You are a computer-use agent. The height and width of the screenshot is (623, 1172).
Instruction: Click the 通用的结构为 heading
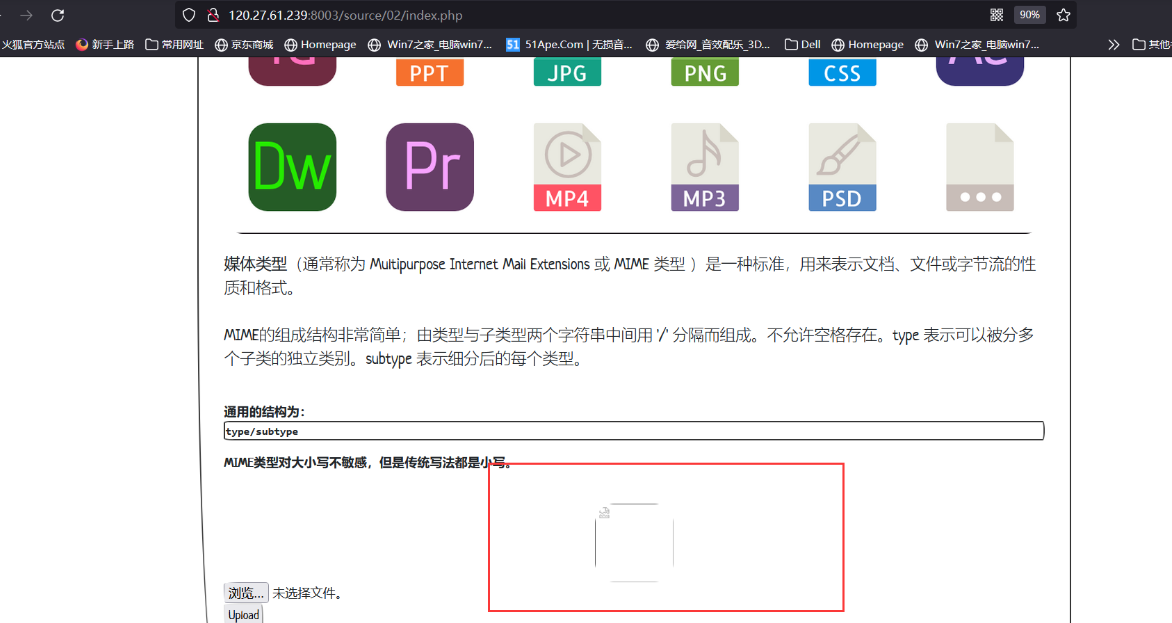tap(264, 412)
